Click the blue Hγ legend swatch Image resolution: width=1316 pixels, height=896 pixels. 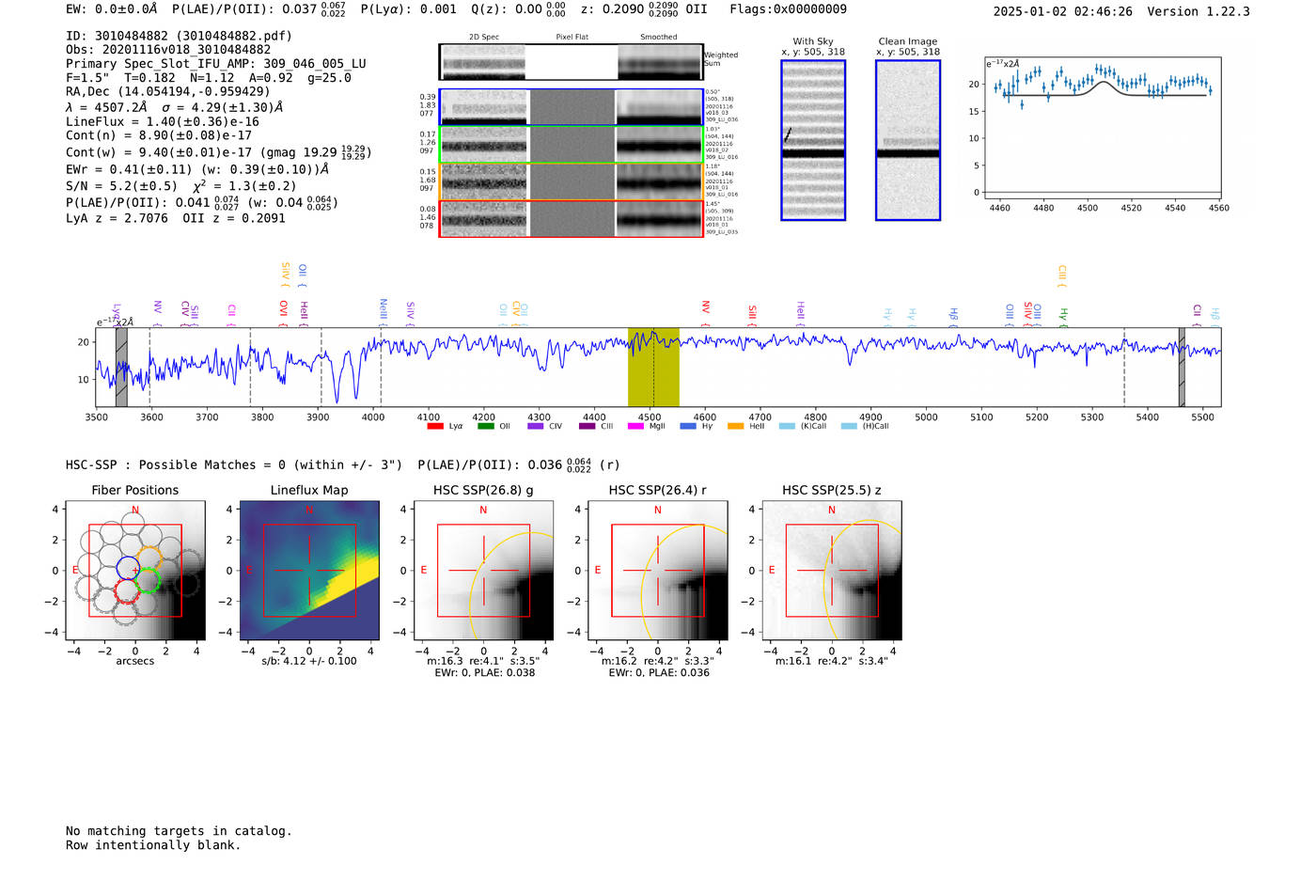pos(686,427)
